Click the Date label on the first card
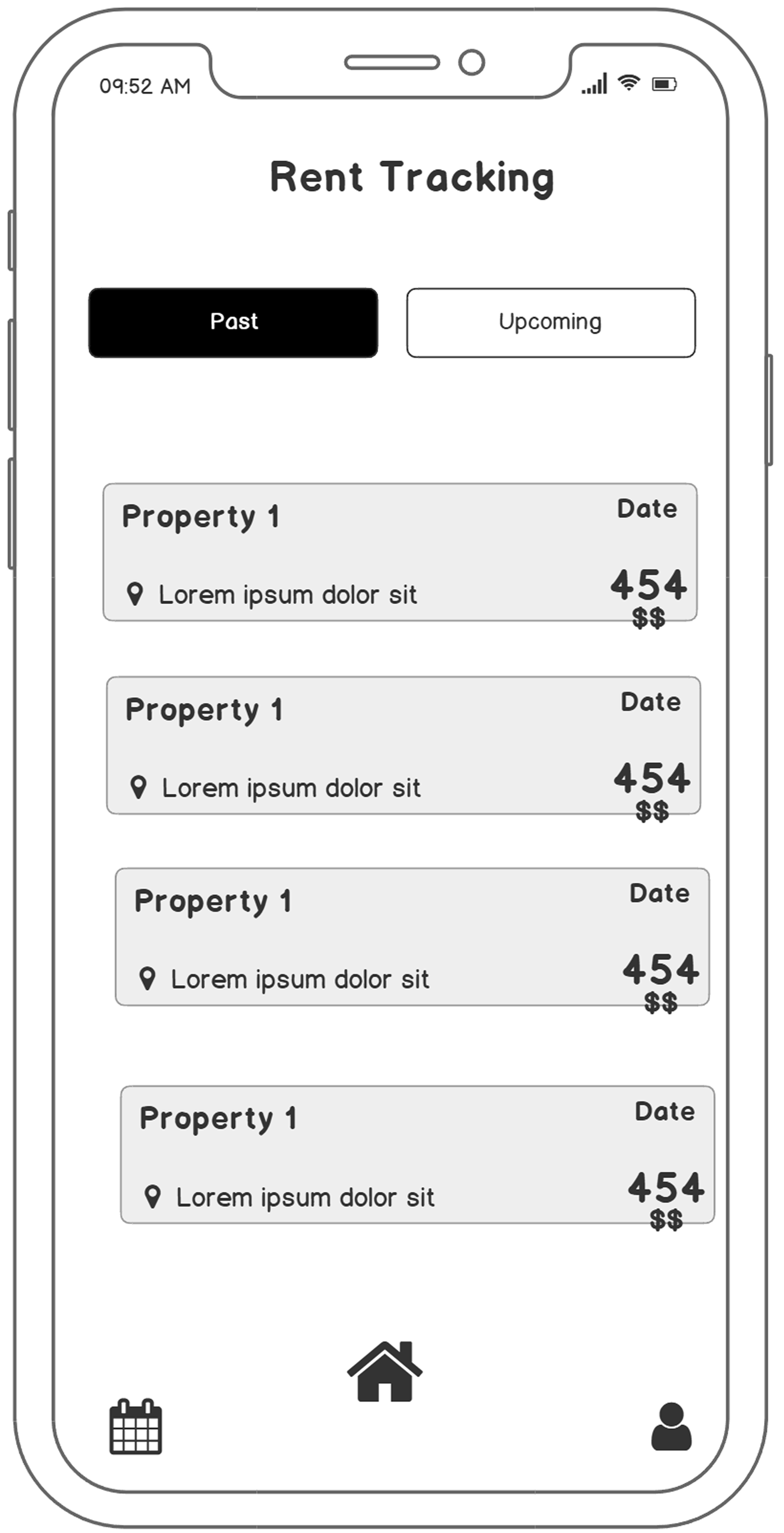Screen dimensions: 784x1533 647,509
